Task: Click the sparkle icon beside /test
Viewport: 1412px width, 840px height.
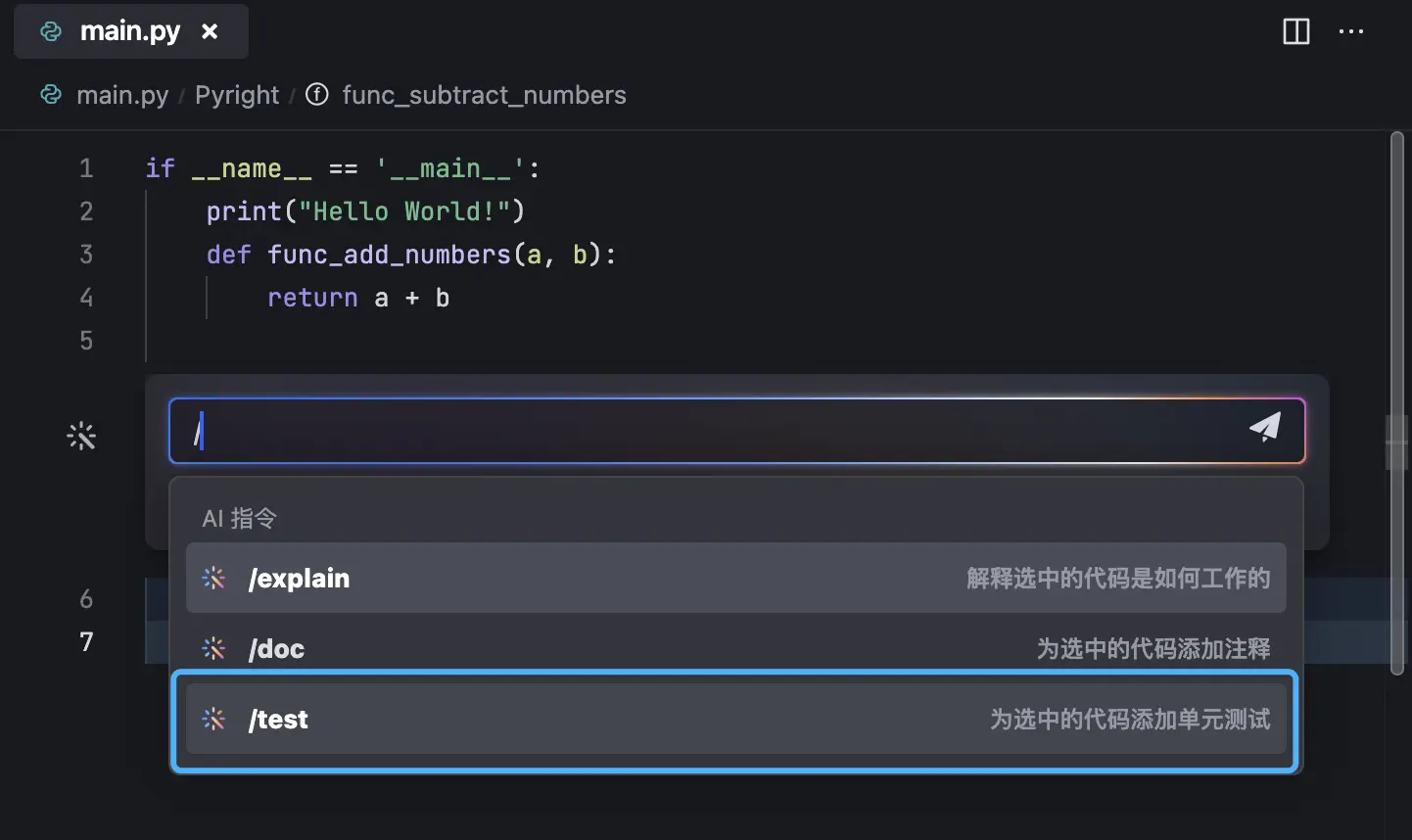Action: [213, 720]
